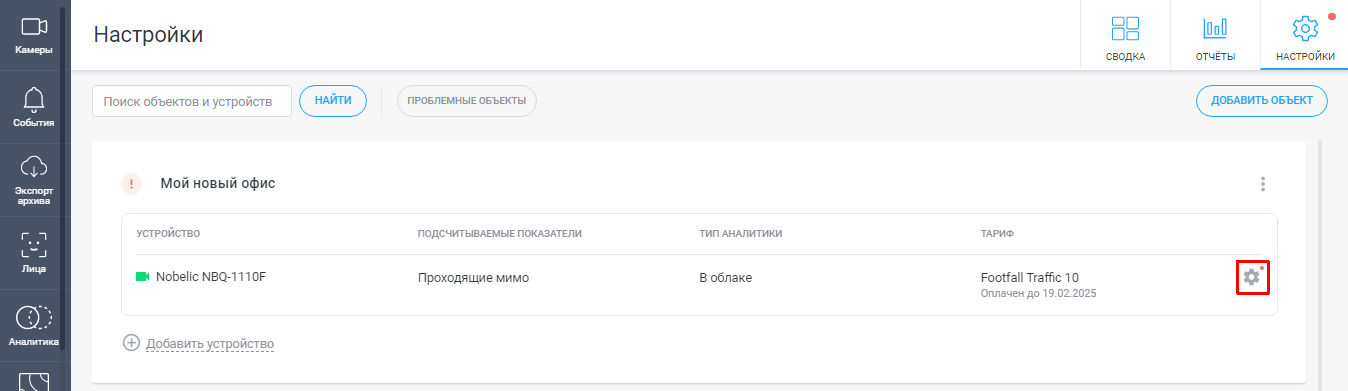1348x391 pixels.
Task: Click the Добавить объект button
Action: click(1262, 101)
